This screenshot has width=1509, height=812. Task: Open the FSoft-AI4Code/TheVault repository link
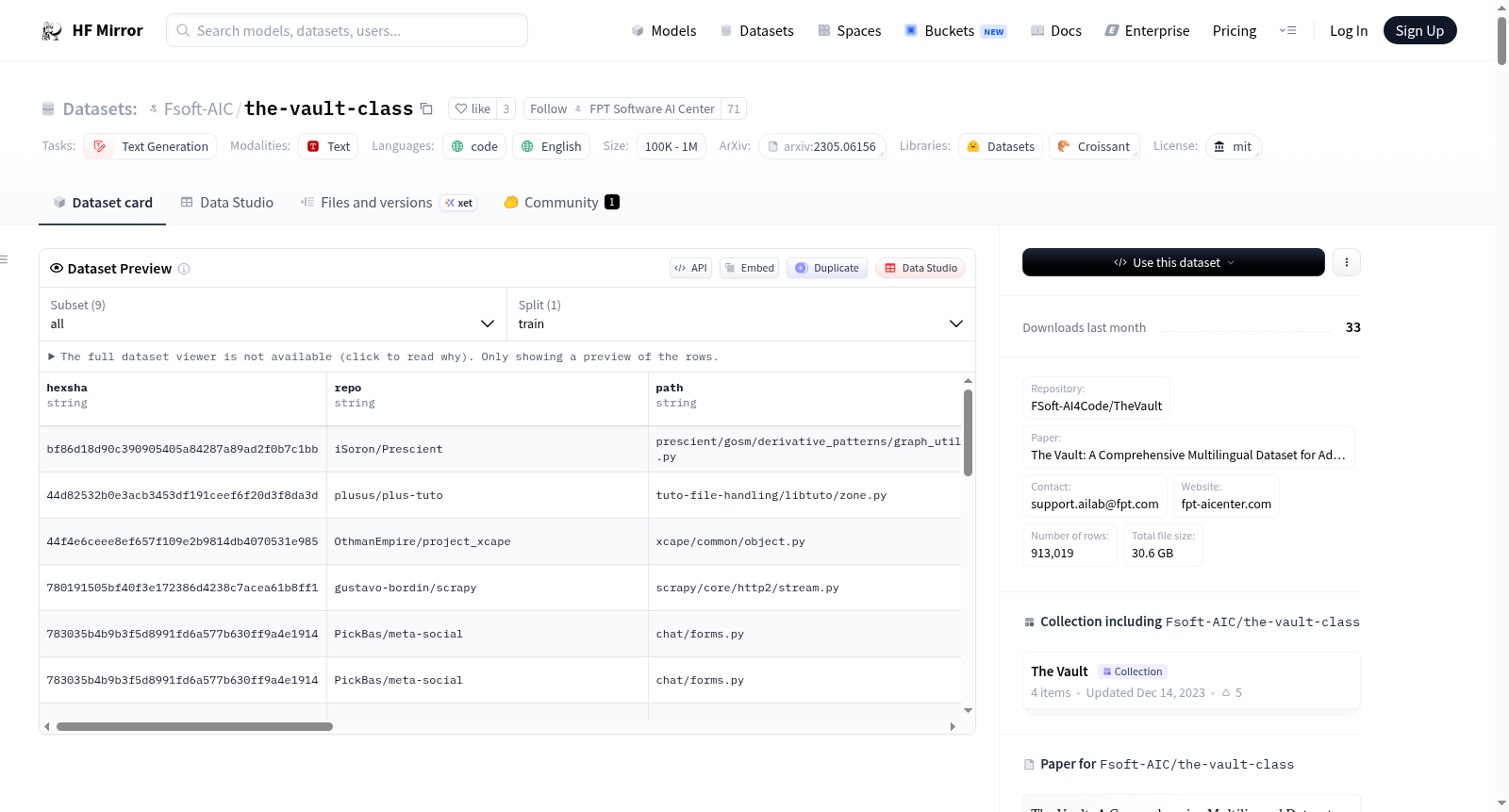click(x=1096, y=398)
